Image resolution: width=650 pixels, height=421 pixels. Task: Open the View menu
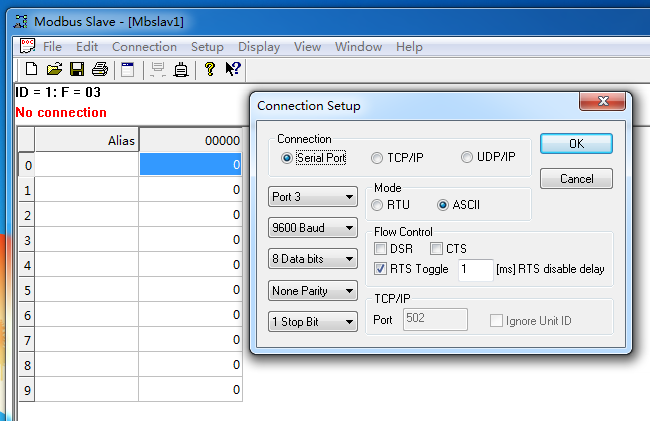(307, 46)
